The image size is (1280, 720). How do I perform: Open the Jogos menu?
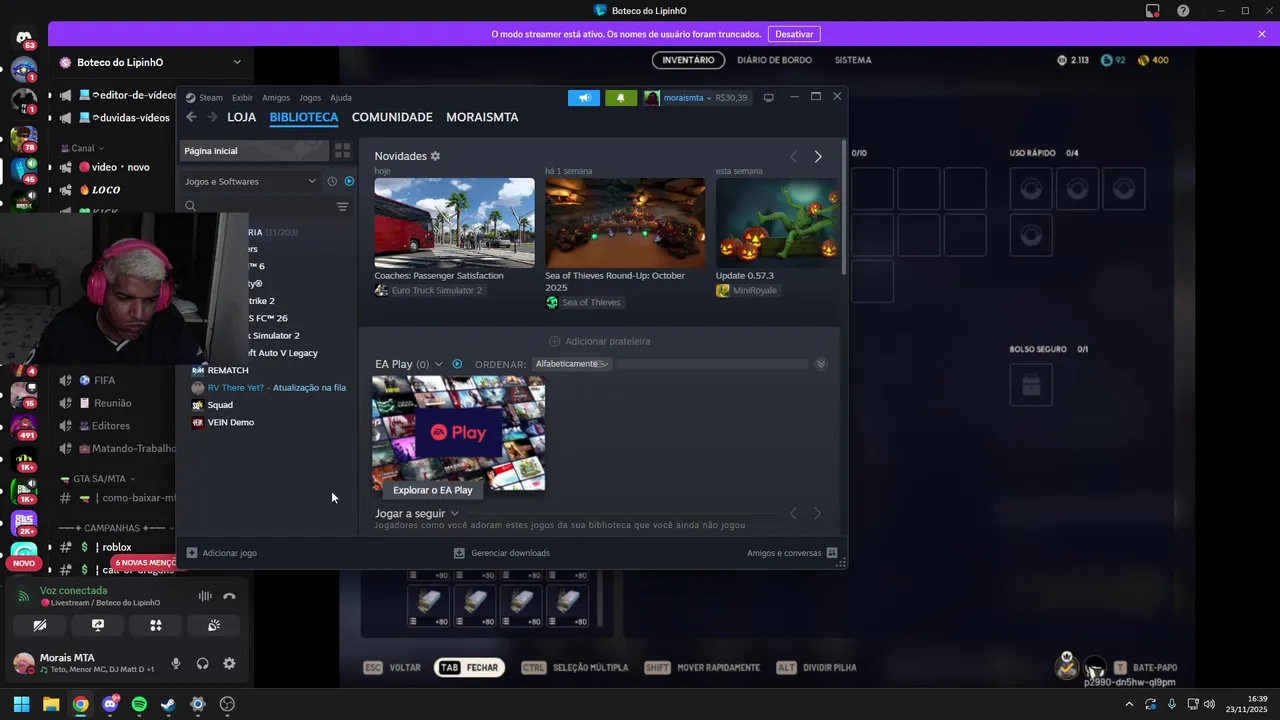pyautogui.click(x=310, y=98)
